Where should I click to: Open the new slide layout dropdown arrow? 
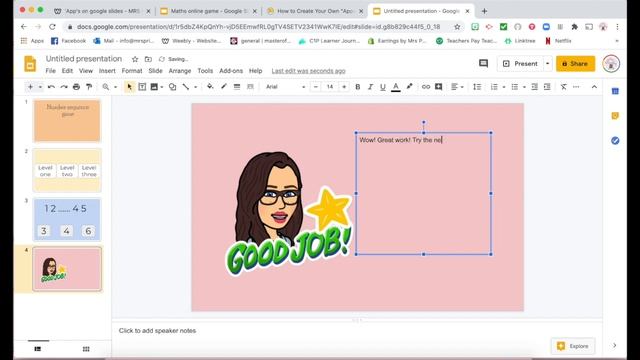40,87
